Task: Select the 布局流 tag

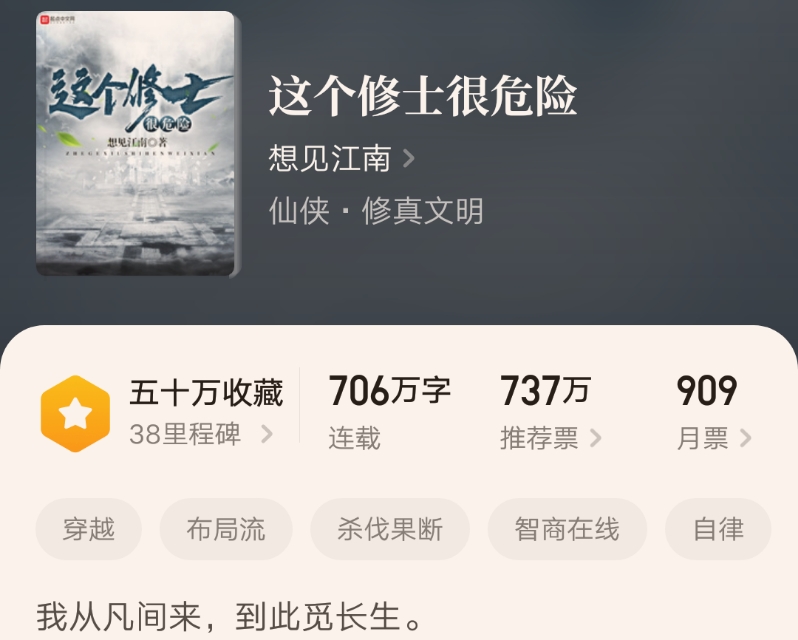Action: 226,529
